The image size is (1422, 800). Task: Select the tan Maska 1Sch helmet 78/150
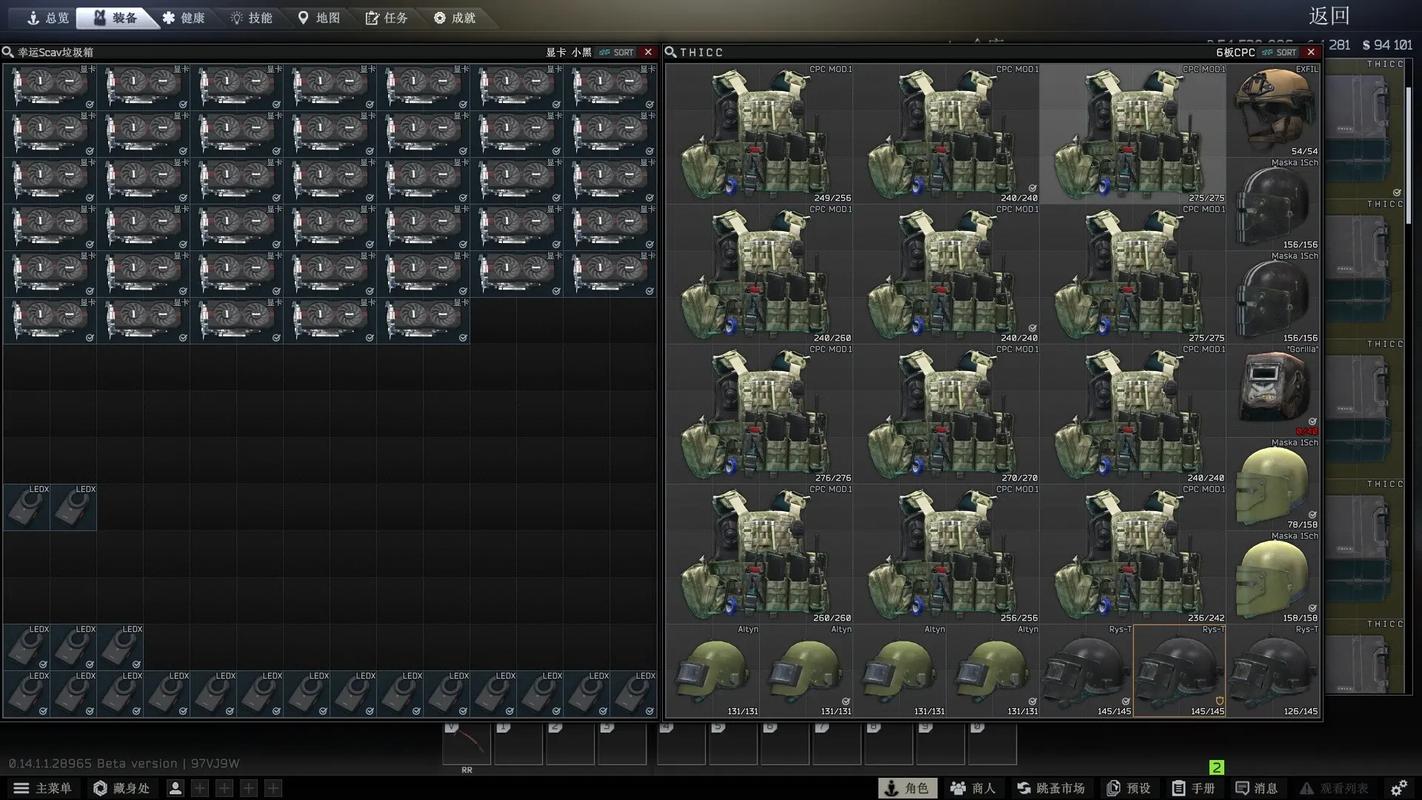click(1273, 484)
